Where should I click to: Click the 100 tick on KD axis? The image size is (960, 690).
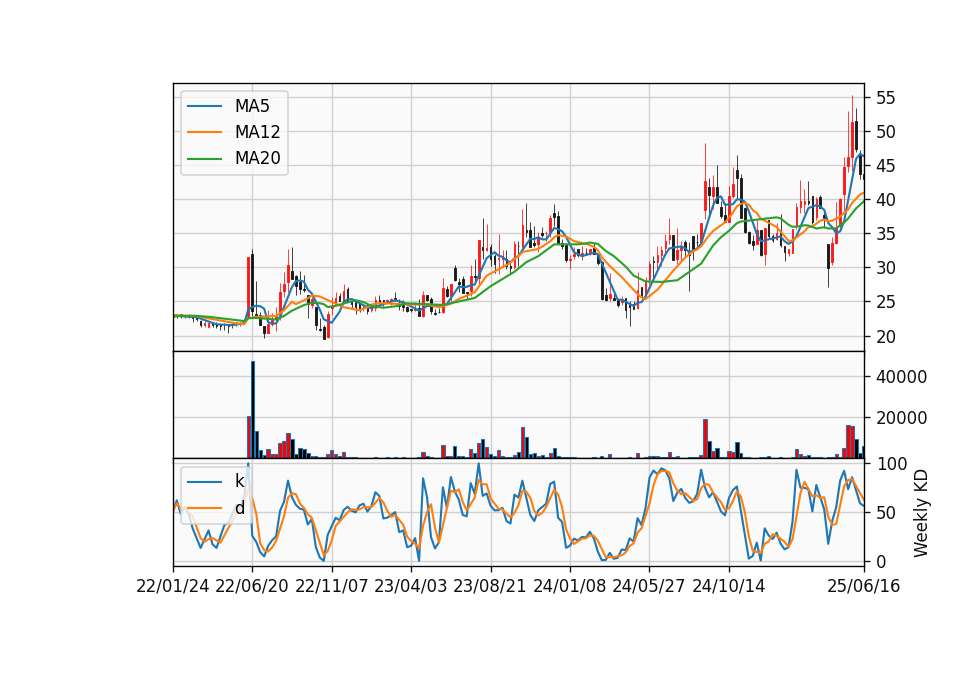pyautogui.click(x=891, y=464)
